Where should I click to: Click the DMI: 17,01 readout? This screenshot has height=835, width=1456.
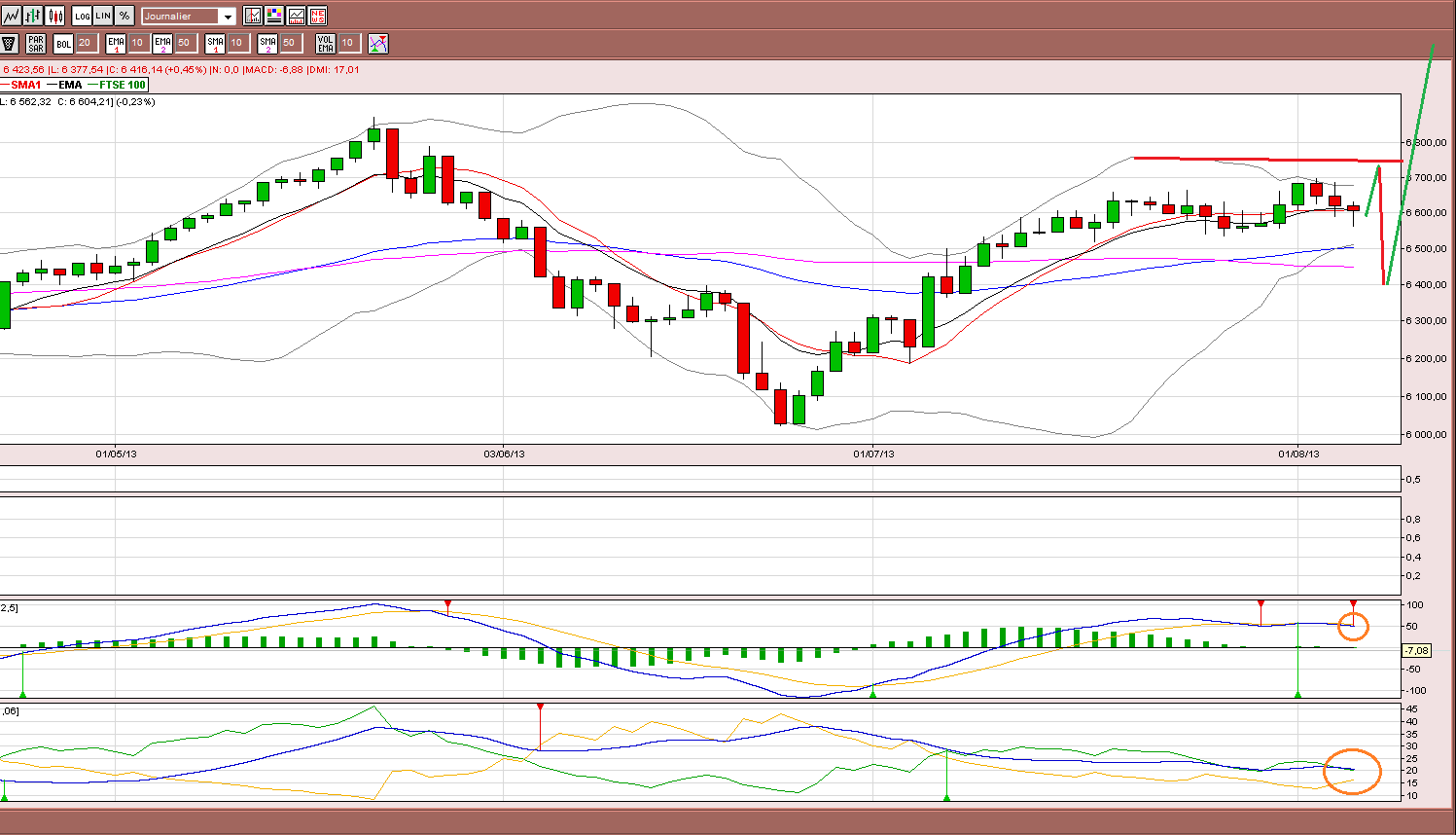pyautogui.click(x=334, y=70)
